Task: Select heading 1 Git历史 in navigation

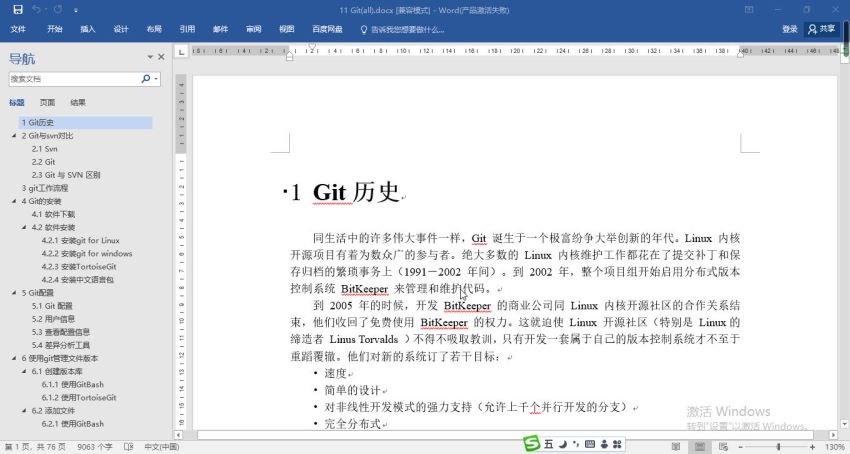Action: [x=85, y=123]
